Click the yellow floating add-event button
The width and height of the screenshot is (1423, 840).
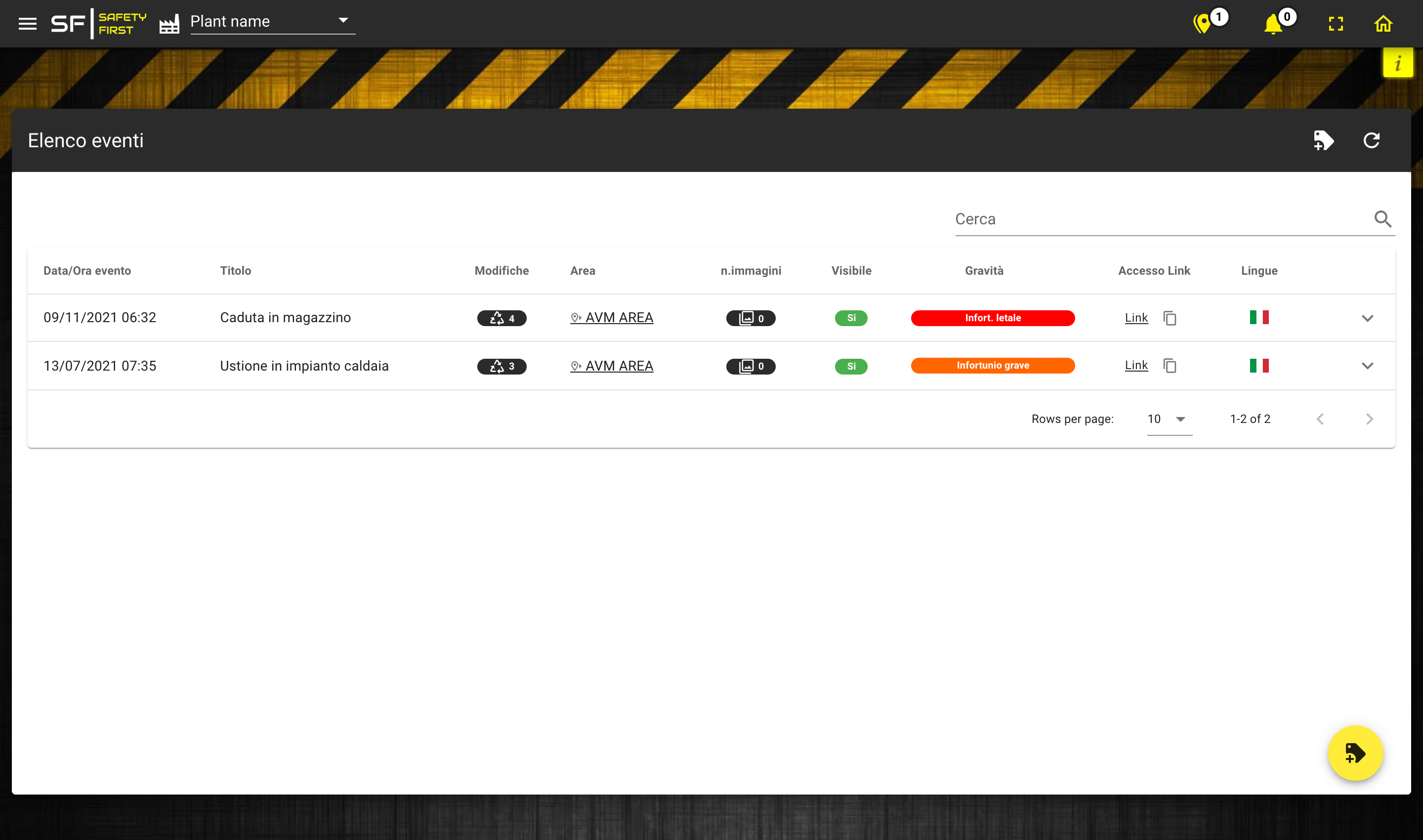[x=1355, y=754]
